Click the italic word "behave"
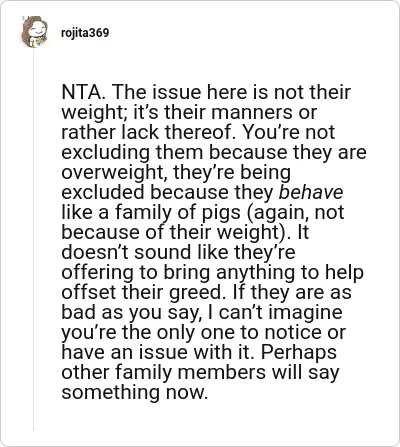Image resolution: width=400 pixels, height=447 pixels. [x=311, y=192]
